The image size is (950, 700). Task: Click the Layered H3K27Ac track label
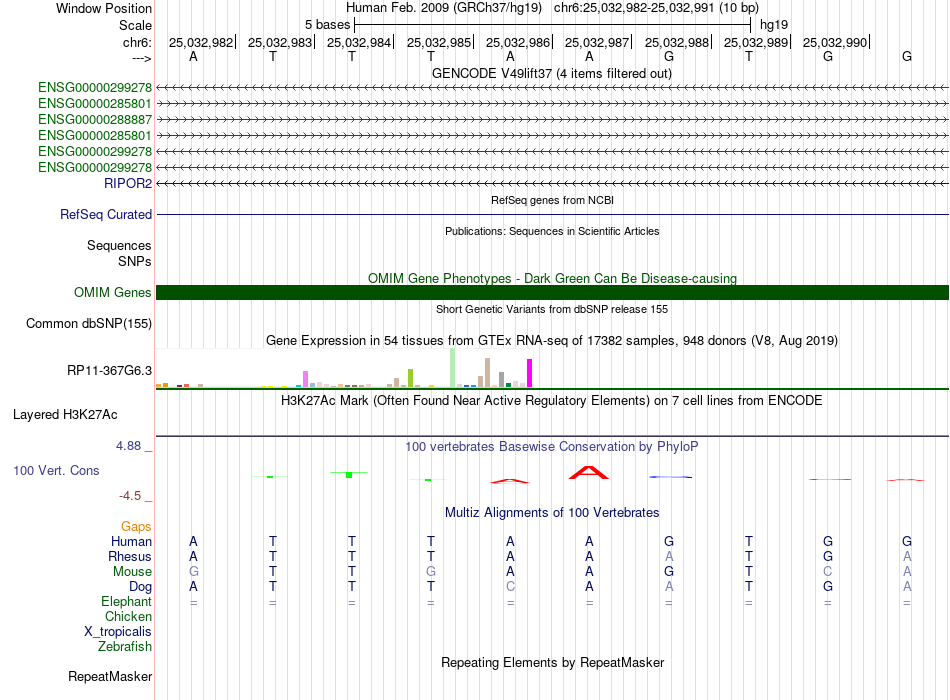pyautogui.click(x=65, y=415)
